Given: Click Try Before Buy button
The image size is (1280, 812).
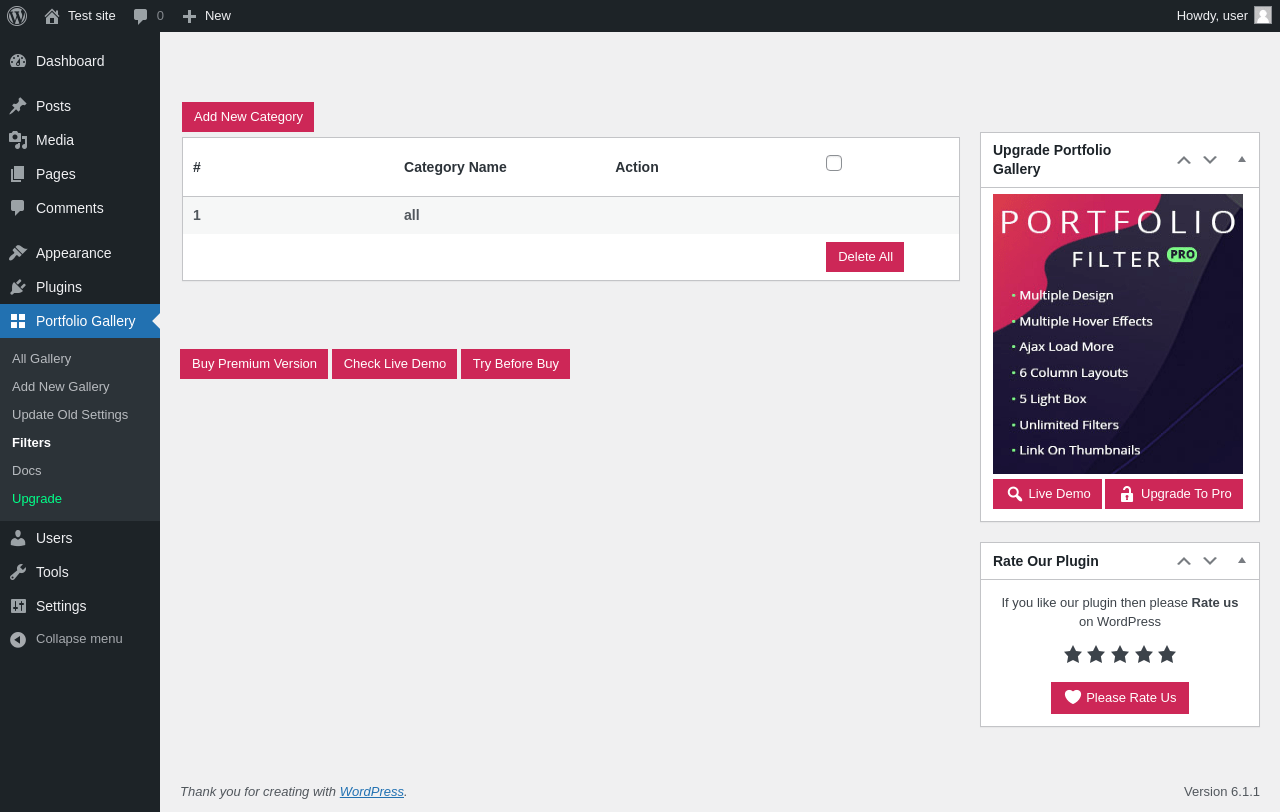Looking at the screenshot, I should (516, 364).
